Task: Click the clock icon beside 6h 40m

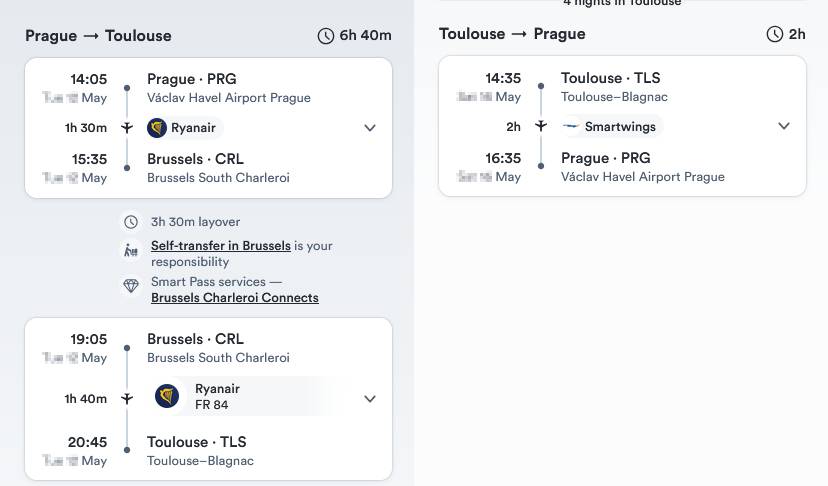Action: coord(326,36)
